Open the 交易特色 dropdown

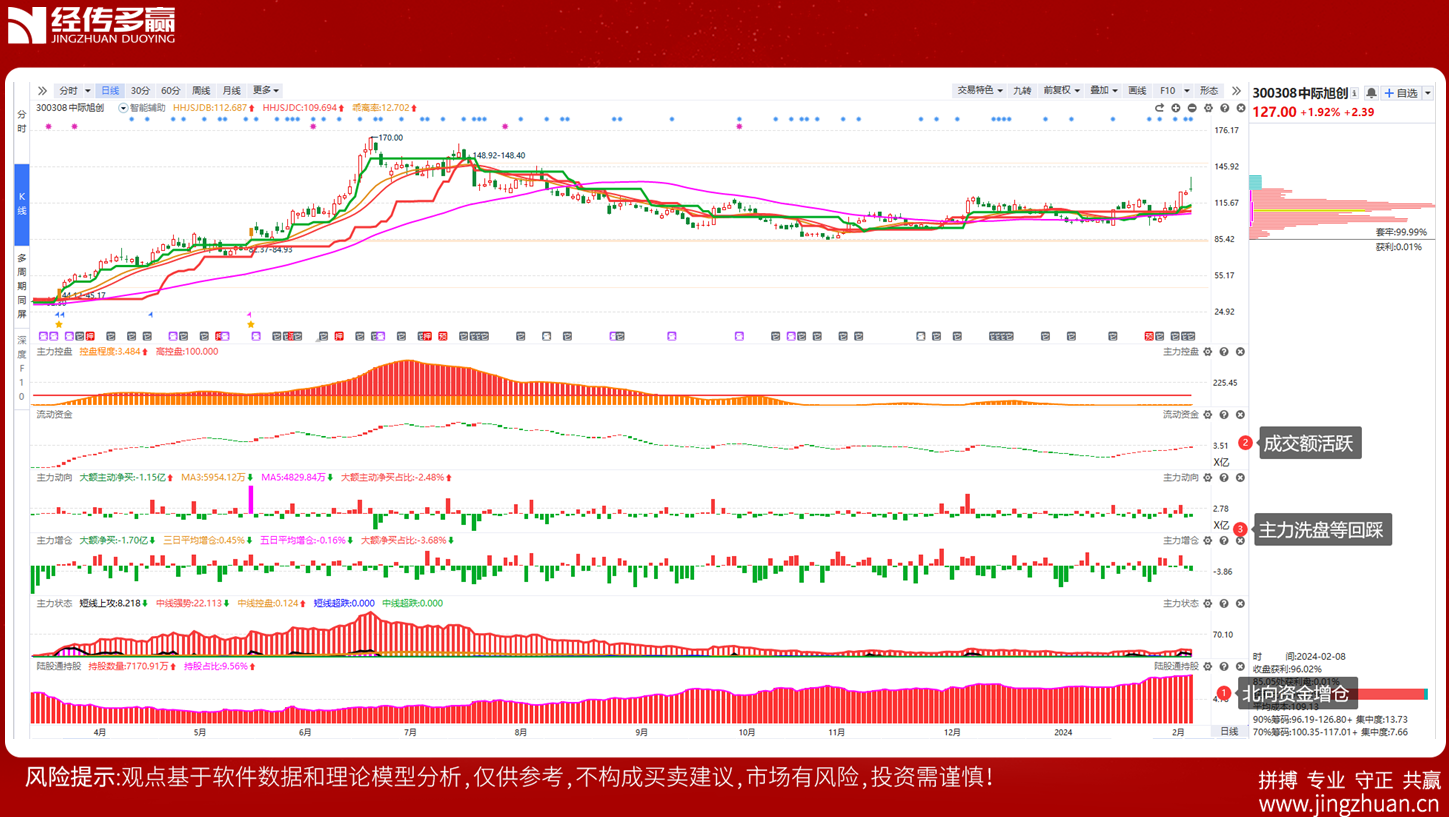(979, 91)
